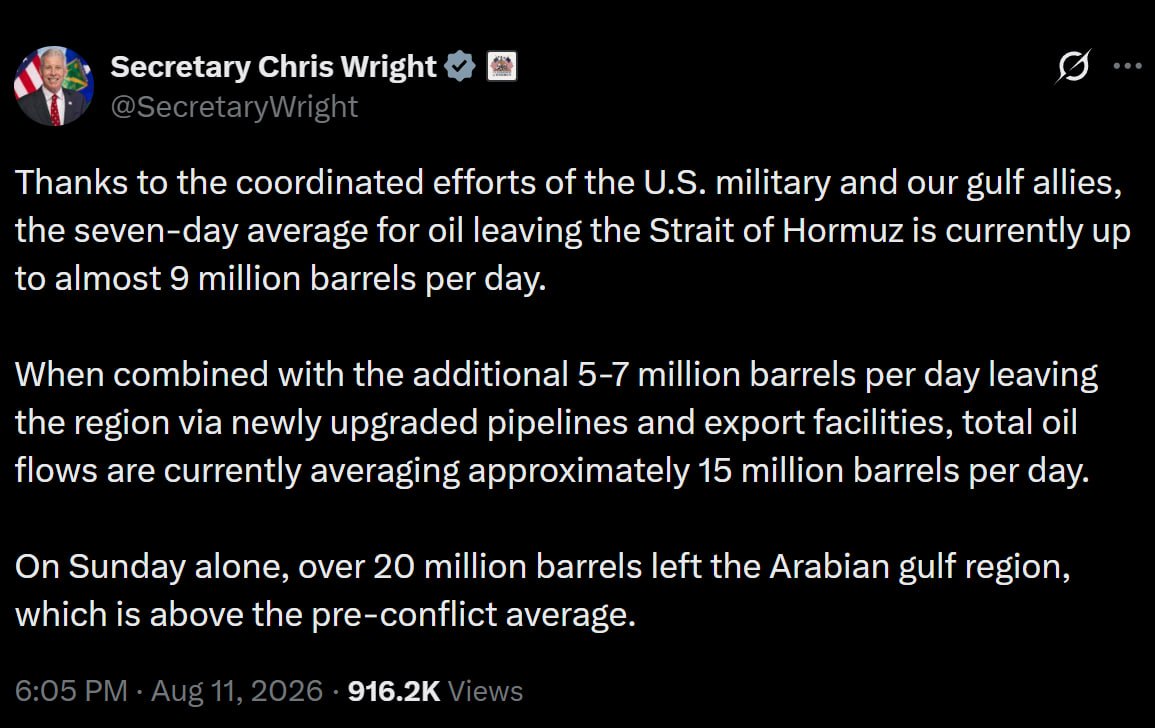Open the 916.2K view count

pyautogui.click(x=394, y=691)
